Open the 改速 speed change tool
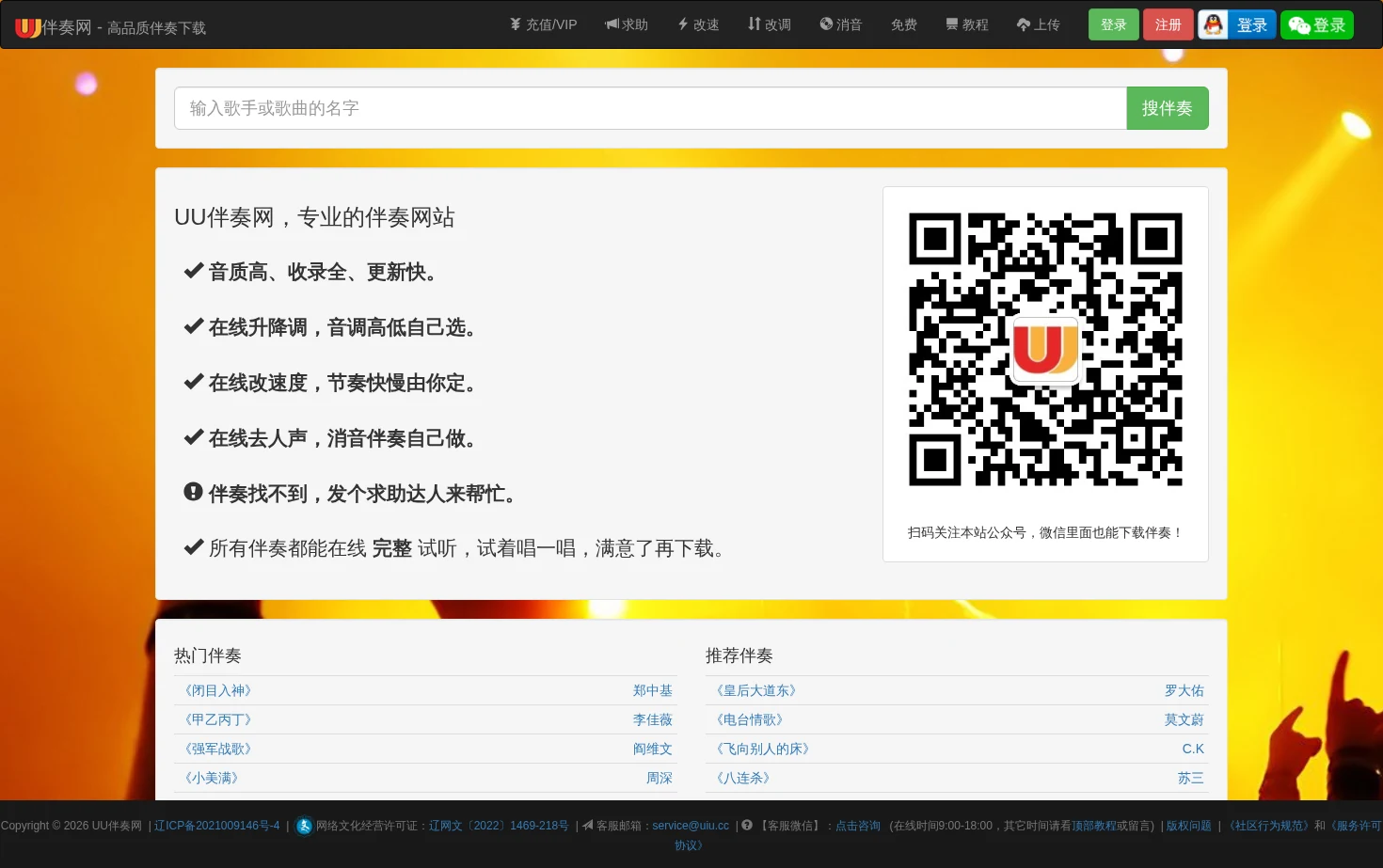The image size is (1383, 868). tap(698, 24)
